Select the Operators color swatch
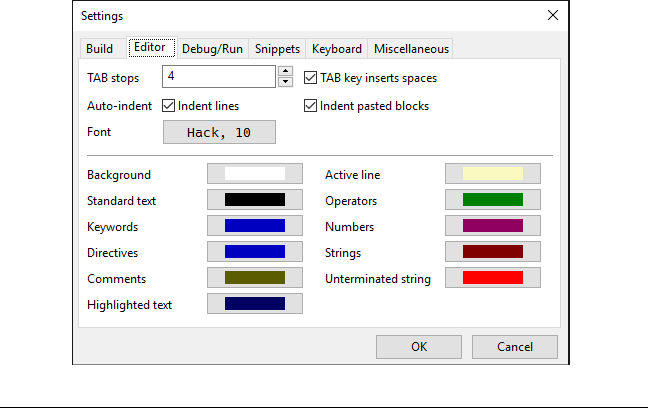The height and width of the screenshot is (408, 648). 492,200
